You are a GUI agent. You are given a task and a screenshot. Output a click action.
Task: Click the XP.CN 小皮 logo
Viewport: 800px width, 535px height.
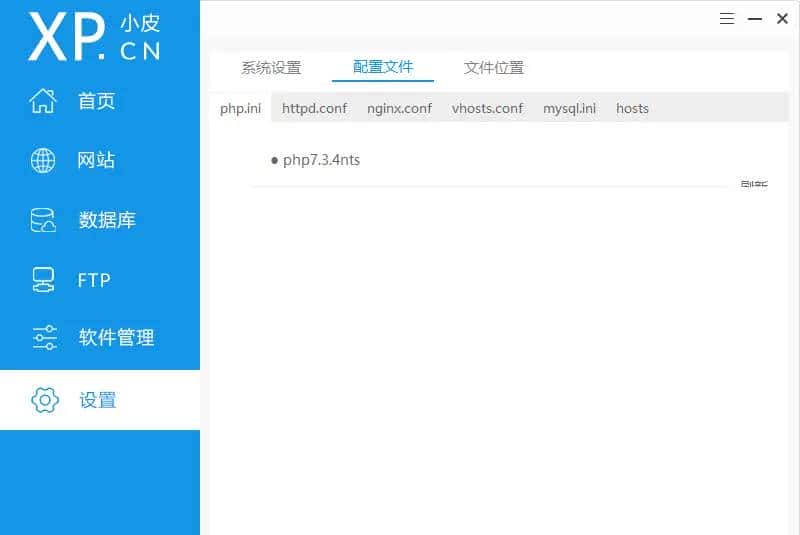(94, 37)
